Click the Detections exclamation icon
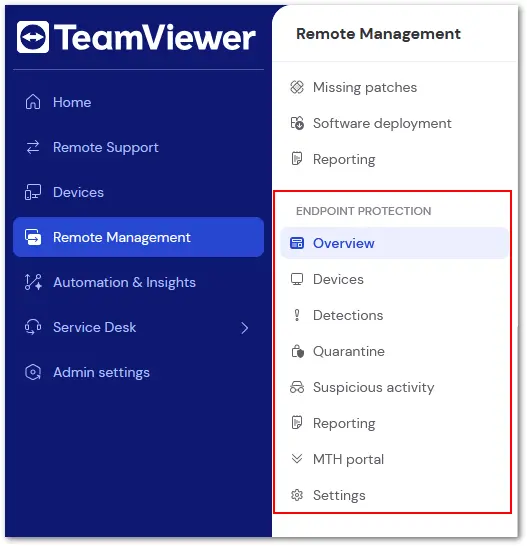Viewport: 527px width, 546px height. pyautogui.click(x=297, y=315)
